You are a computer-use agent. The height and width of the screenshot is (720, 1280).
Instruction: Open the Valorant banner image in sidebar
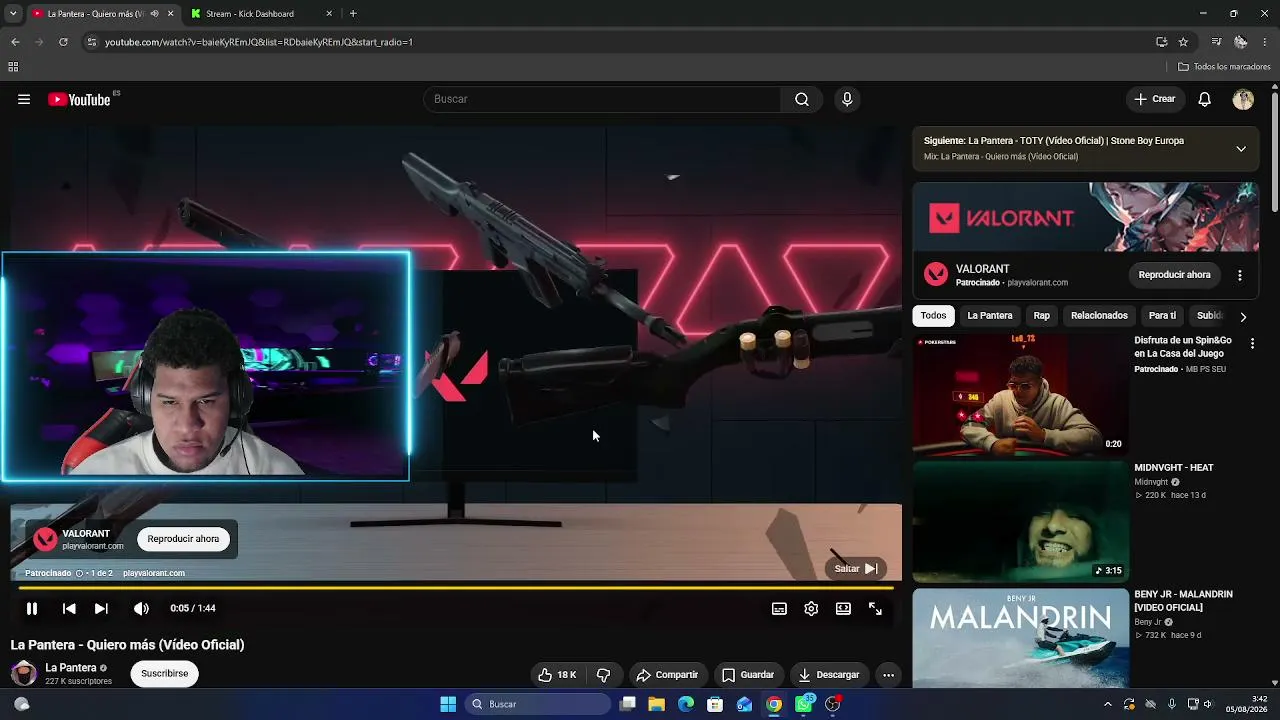coord(1085,217)
